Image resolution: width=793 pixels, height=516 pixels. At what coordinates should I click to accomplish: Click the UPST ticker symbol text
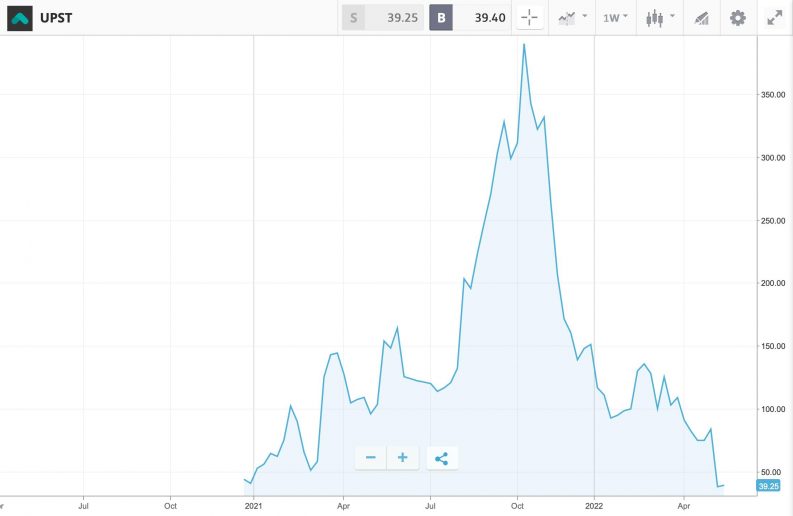[56, 18]
